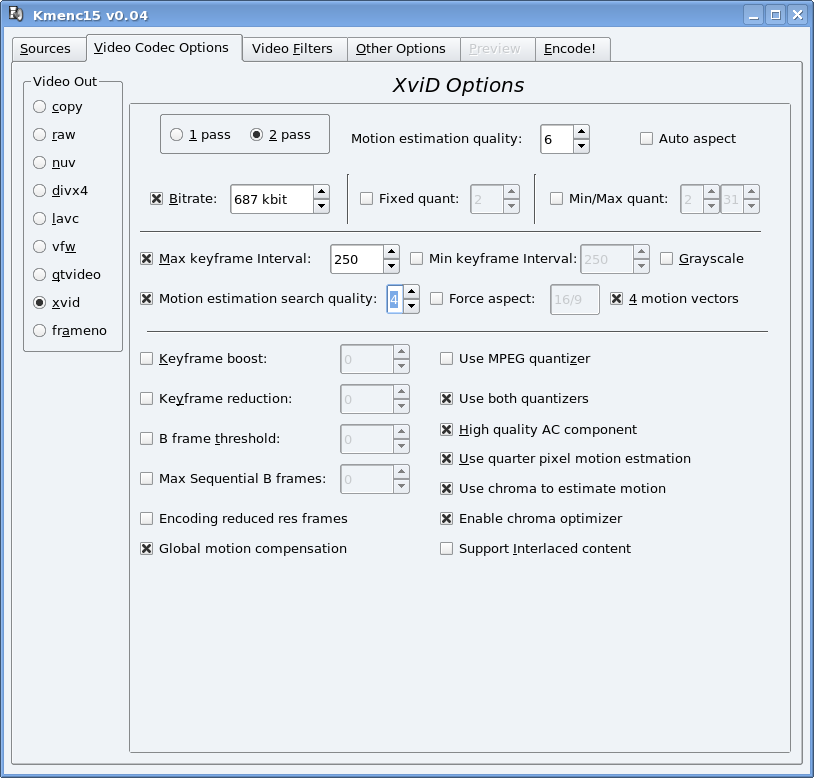
Task: Increase Motion estimation search quality value
Action: (411, 292)
